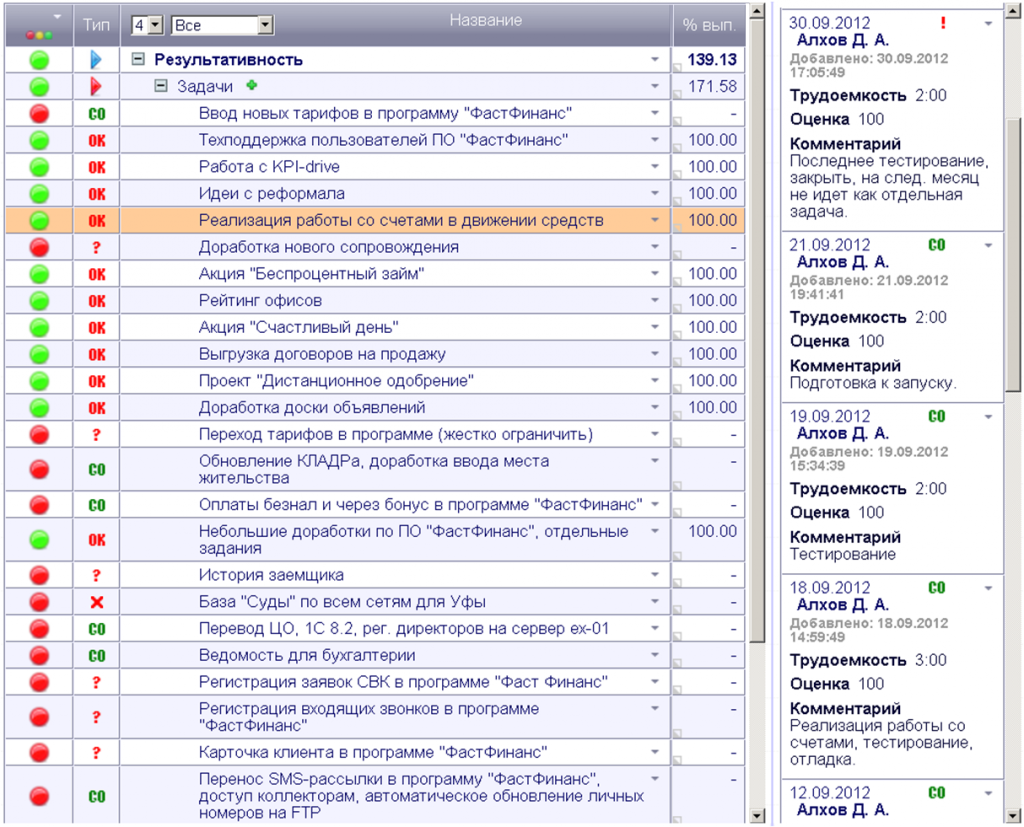Collapse the Задачи tree node
Screen dimensions: 1024x827
[x=161, y=86]
